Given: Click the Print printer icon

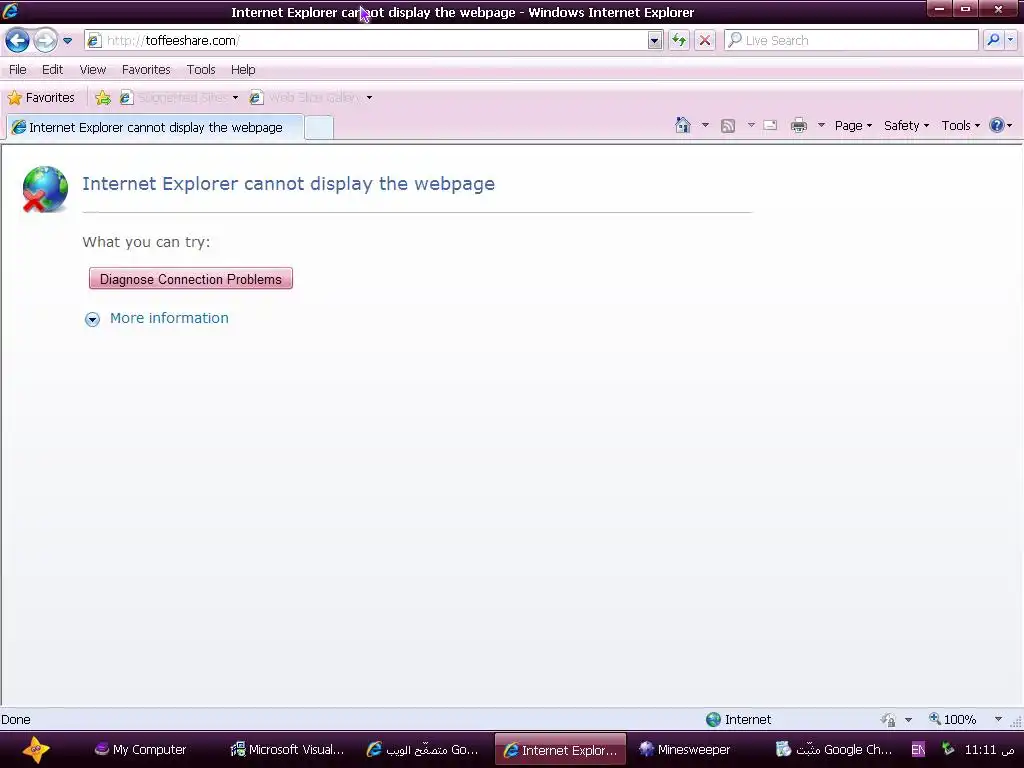Looking at the screenshot, I should coord(799,125).
